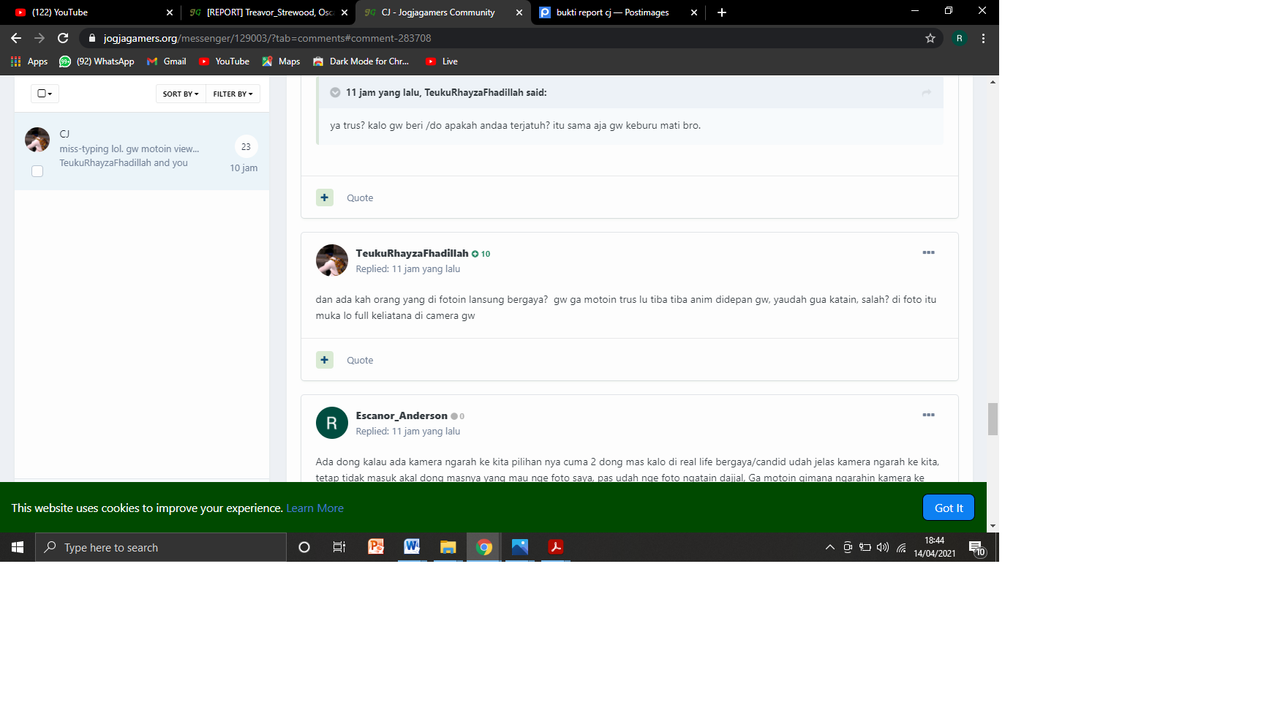Click the page vertical scrollbar thumb

click(x=992, y=419)
